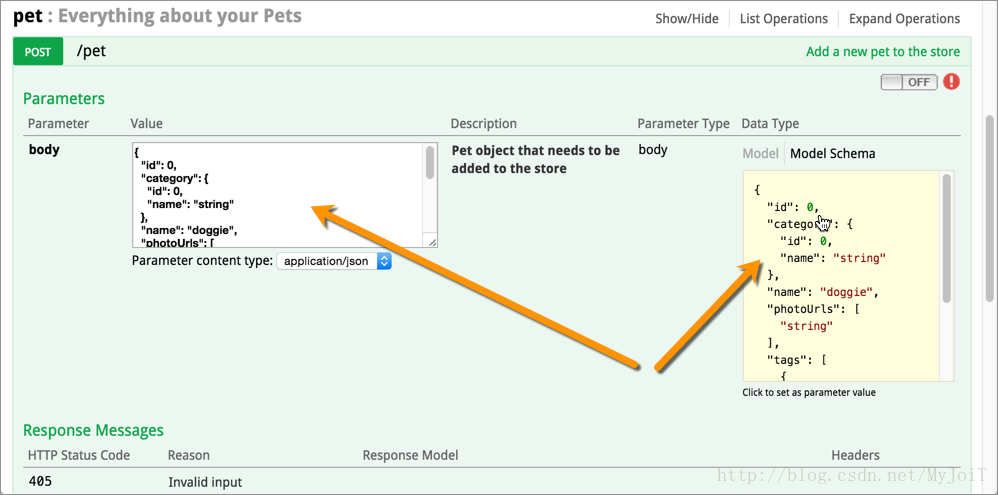This screenshot has height=495, width=998.
Task: Click the List Operations link
Action: click(x=784, y=18)
